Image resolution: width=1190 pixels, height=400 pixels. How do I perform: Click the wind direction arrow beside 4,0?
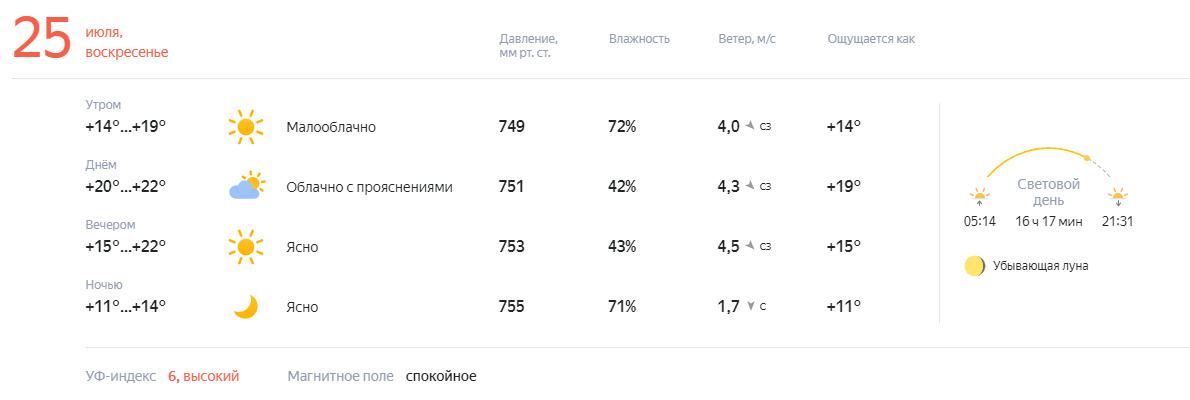pyautogui.click(x=750, y=126)
